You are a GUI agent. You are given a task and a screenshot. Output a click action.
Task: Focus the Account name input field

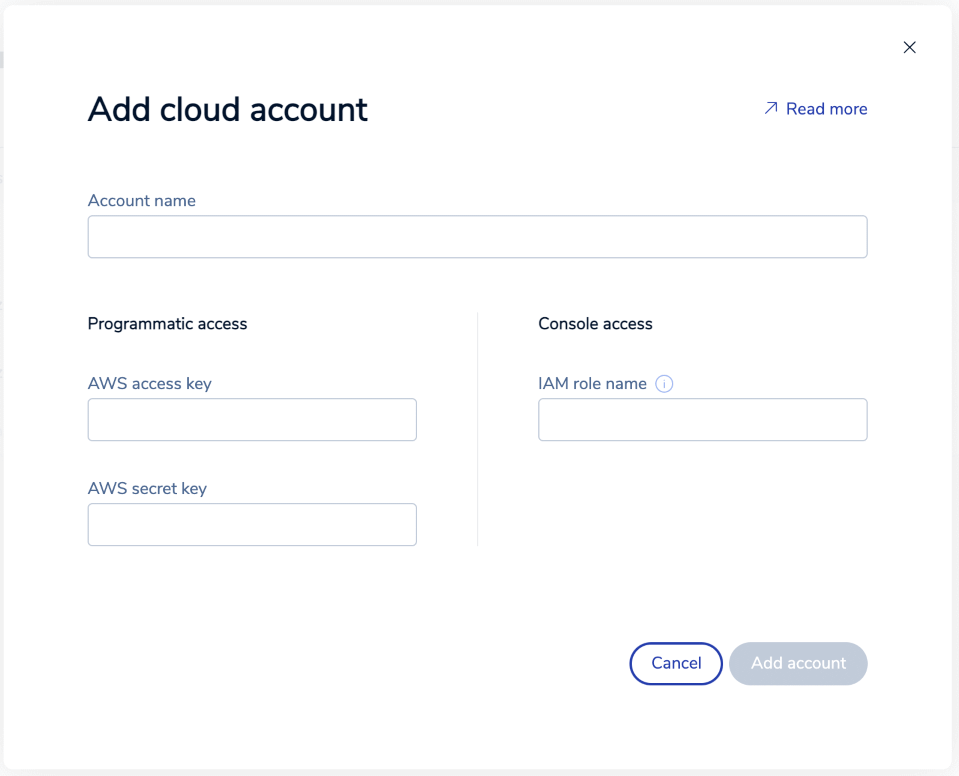[x=477, y=237]
